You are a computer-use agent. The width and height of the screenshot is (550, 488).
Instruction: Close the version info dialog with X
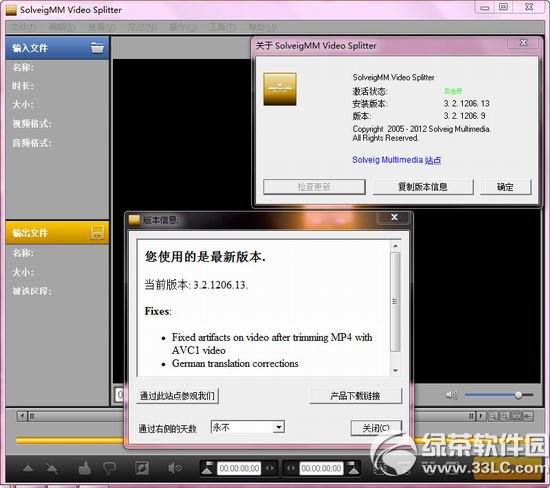[394, 218]
